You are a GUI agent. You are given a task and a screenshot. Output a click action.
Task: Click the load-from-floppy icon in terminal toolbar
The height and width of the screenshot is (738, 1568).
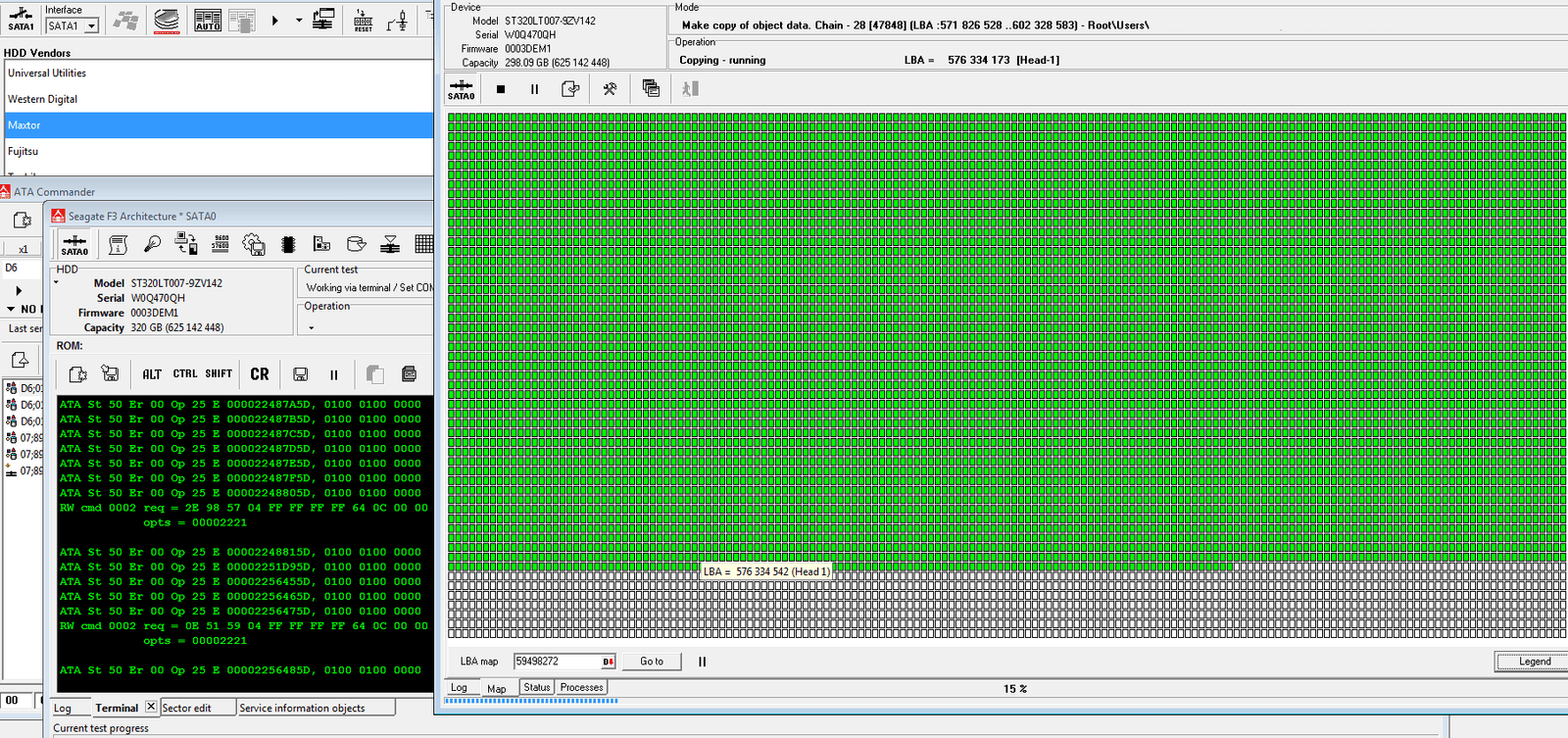110,373
